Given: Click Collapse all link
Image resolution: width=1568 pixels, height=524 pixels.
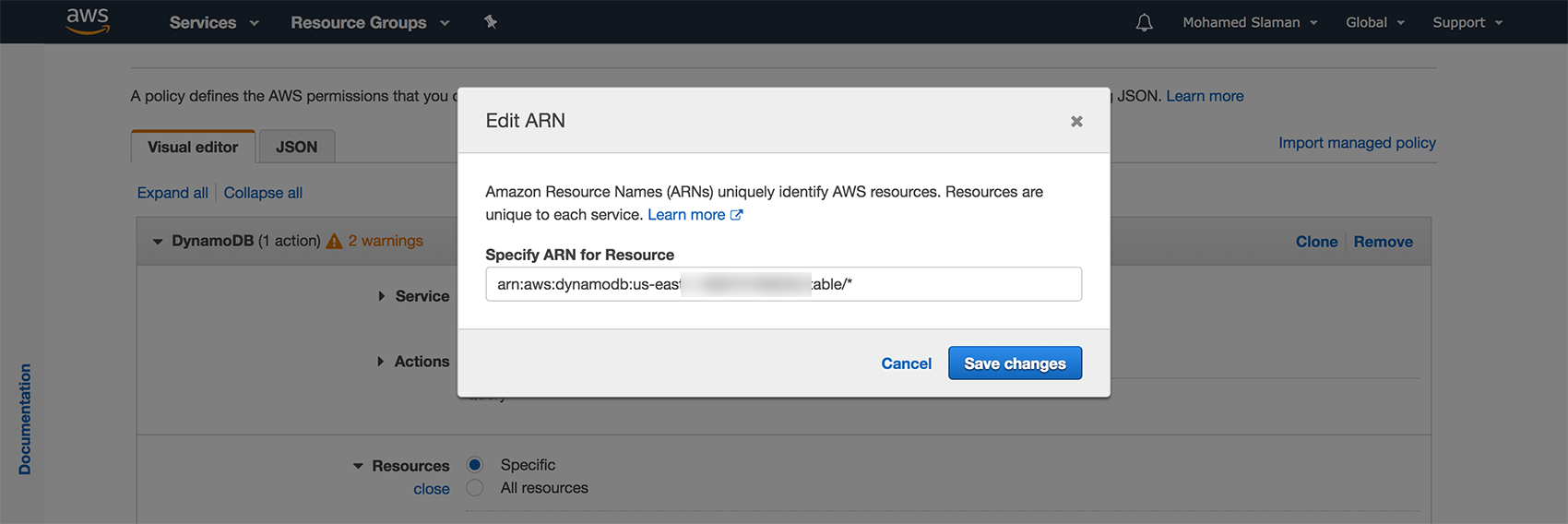Looking at the screenshot, I should [x=263, y=193].
